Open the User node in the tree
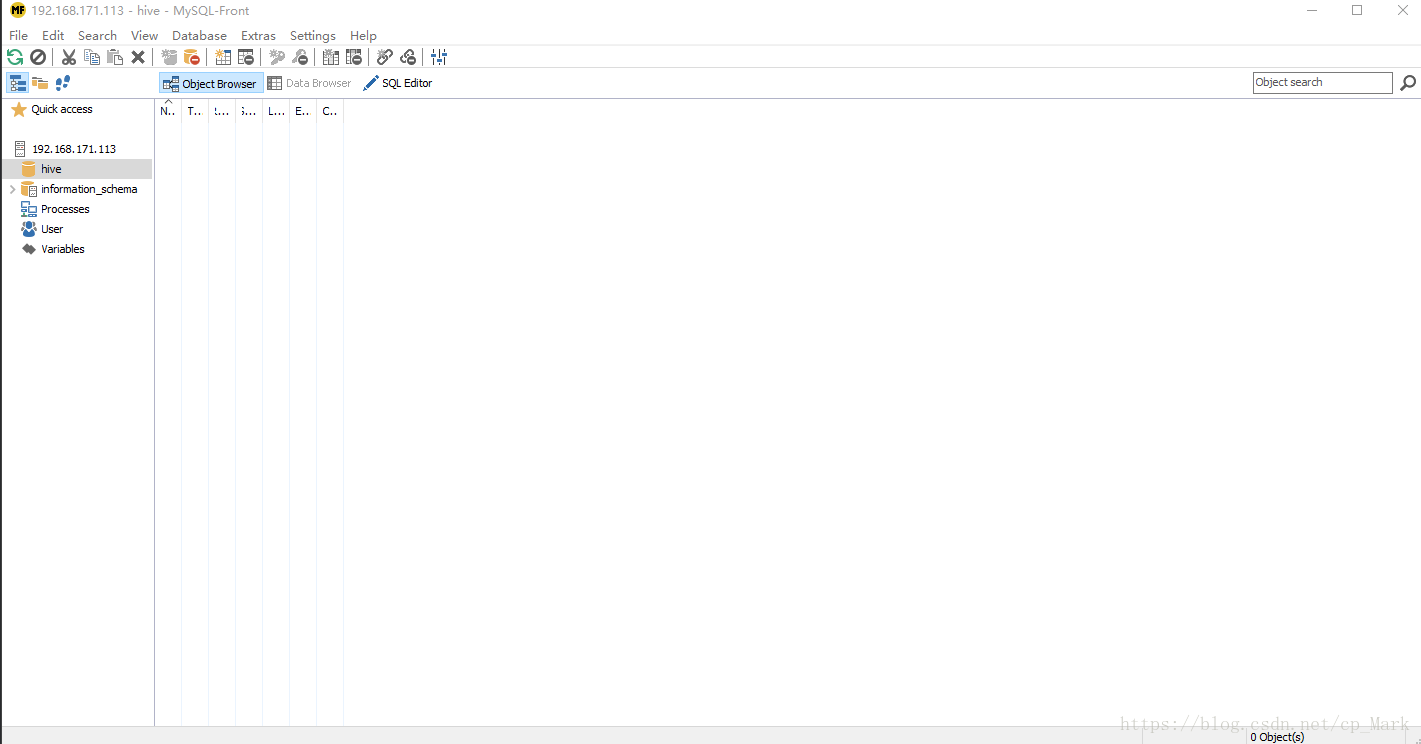1421x744 pixels. (52, 229)
